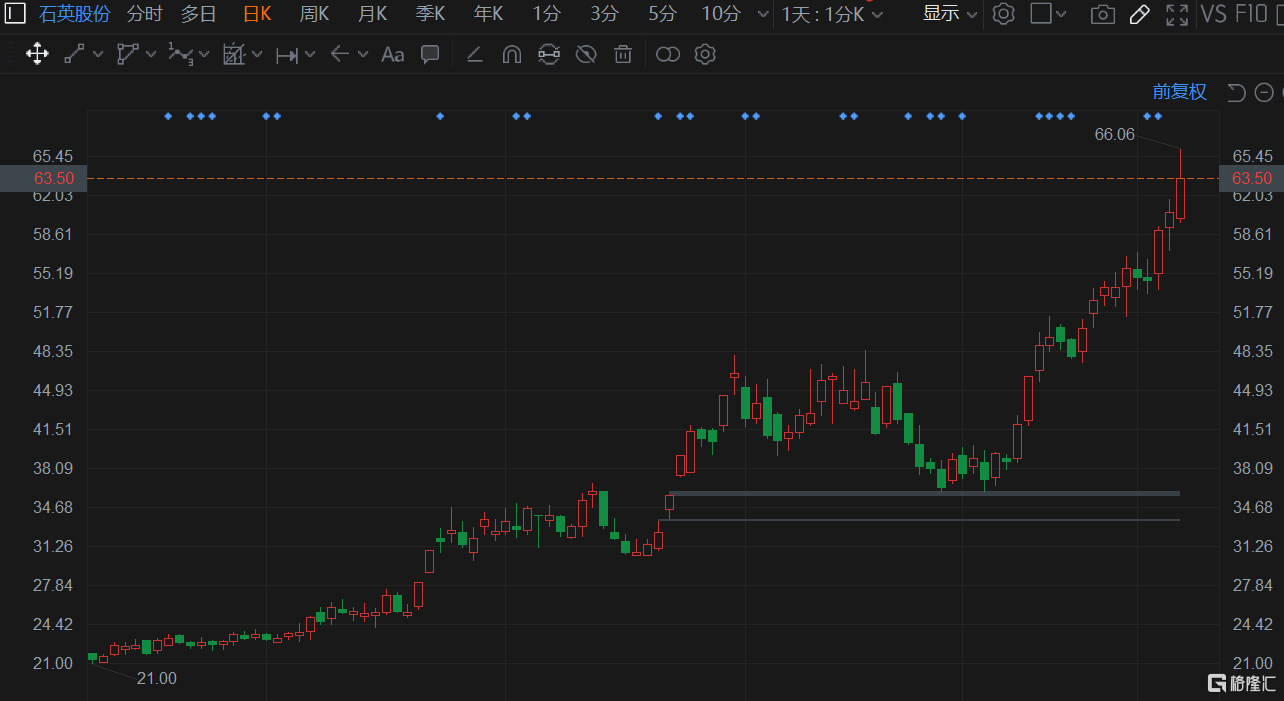Open the 石英股份 stock name link
Viewport: 1284px width, 701px height.
[x=76, y=14]
